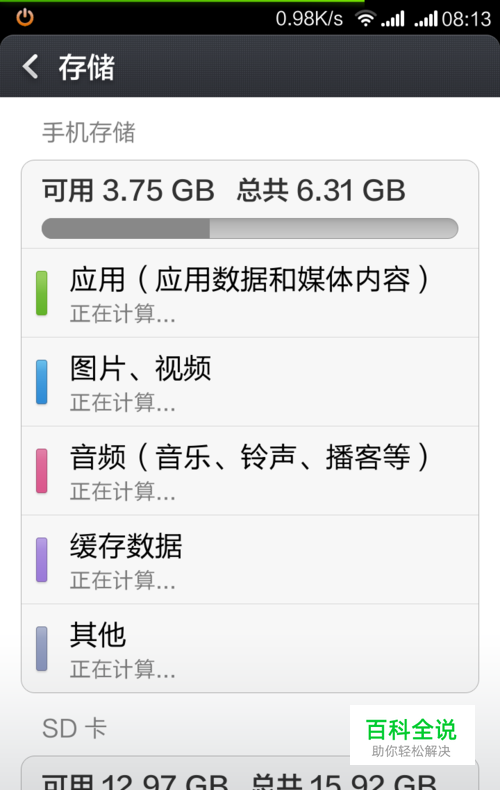The width and height of the screenshot is (500, 790).
Task: Tap the first cellular signal bars icon
Action: click(x=393, y=19)
